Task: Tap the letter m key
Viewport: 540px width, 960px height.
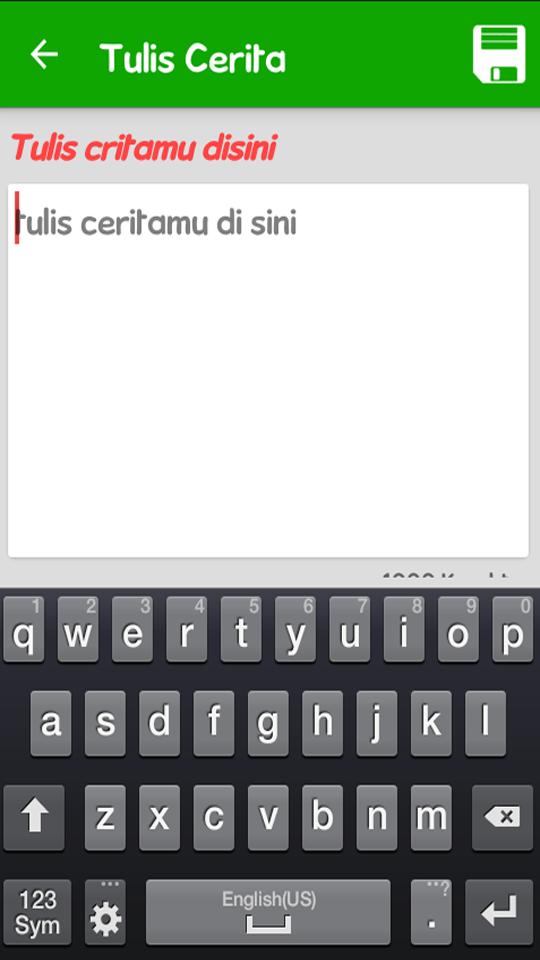Action: 431,817
